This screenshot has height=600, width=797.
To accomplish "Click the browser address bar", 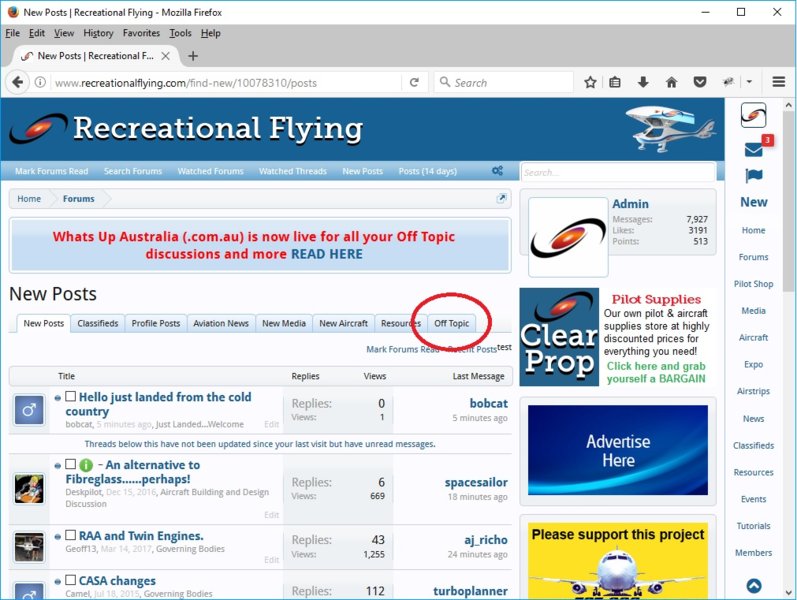I will point(226,82).
